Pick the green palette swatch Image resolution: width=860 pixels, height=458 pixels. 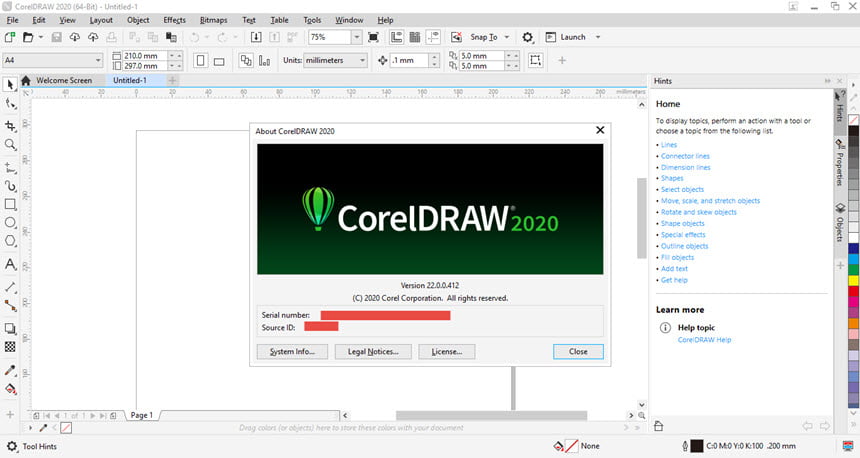pos(853,269)
